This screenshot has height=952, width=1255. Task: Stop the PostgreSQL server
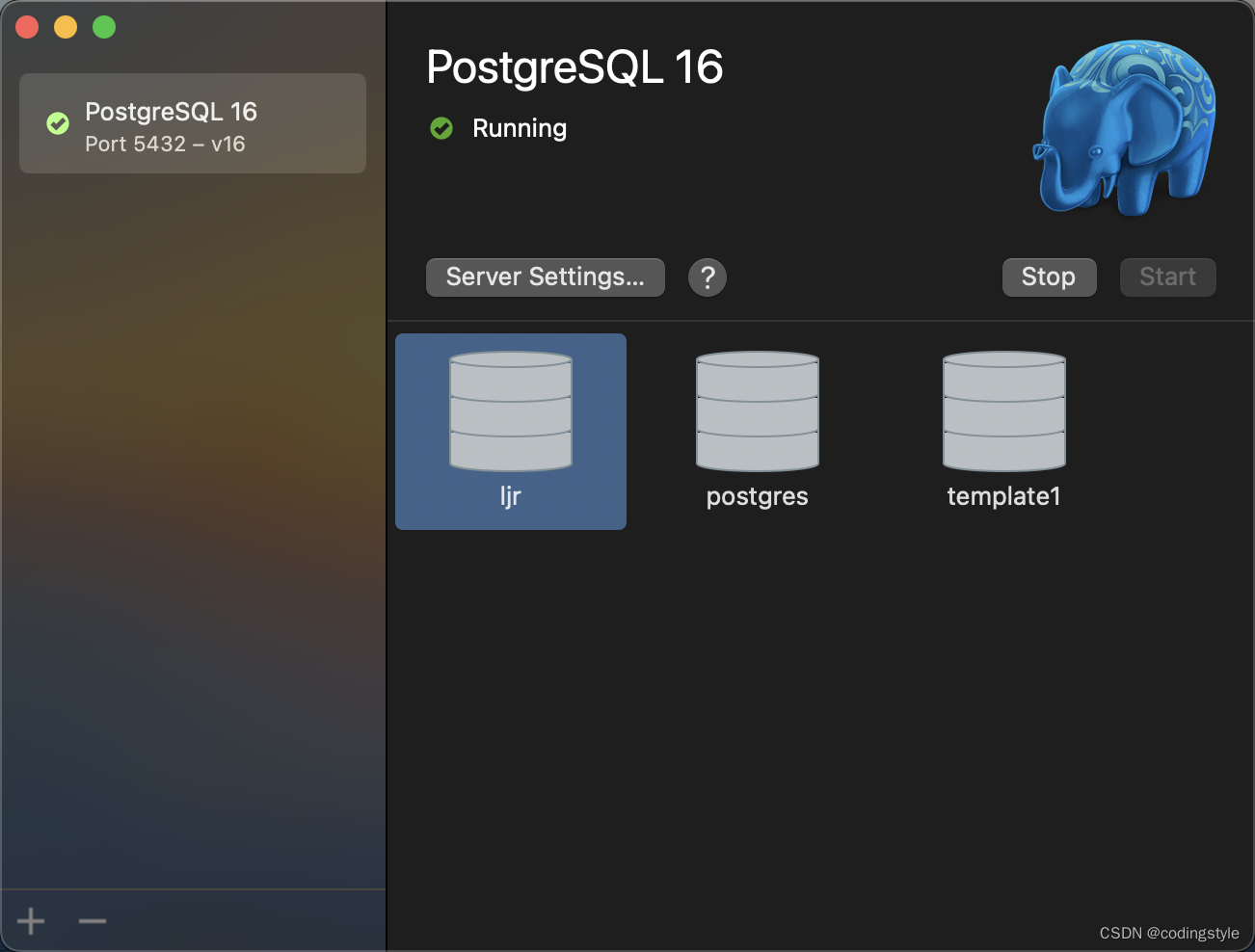(1050, 278)
